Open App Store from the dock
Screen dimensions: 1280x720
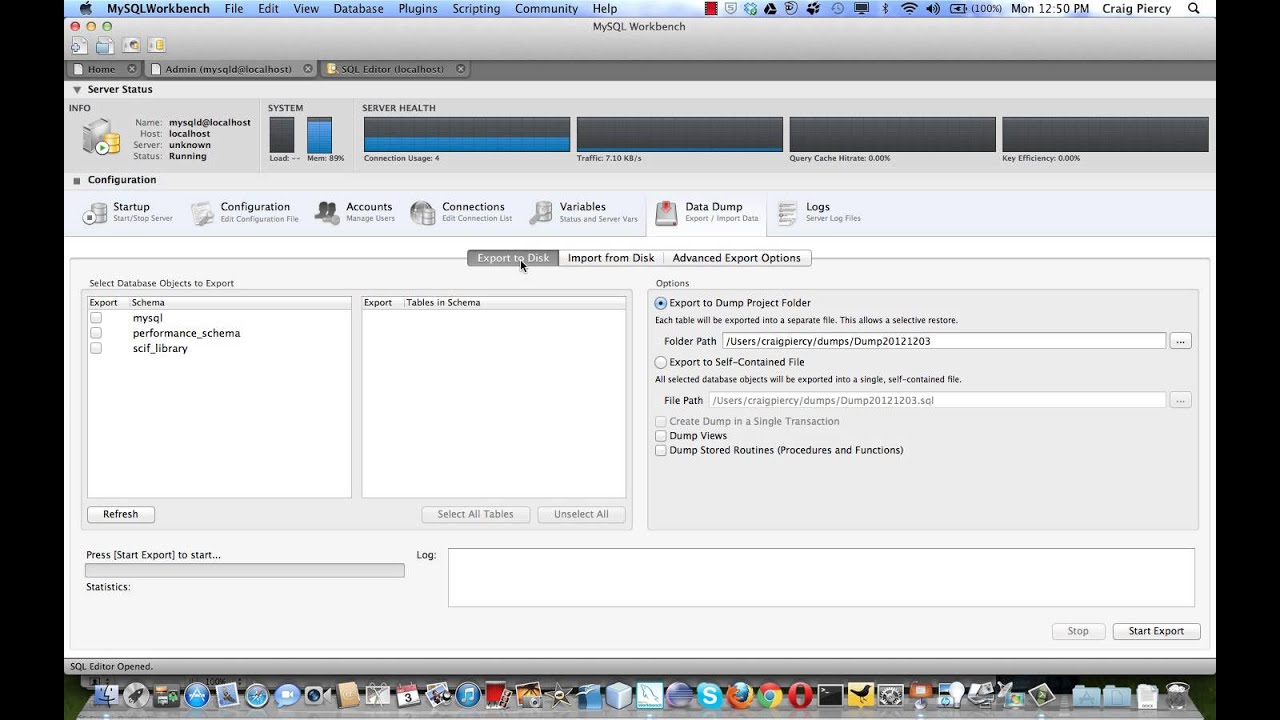tap(196, 695)
